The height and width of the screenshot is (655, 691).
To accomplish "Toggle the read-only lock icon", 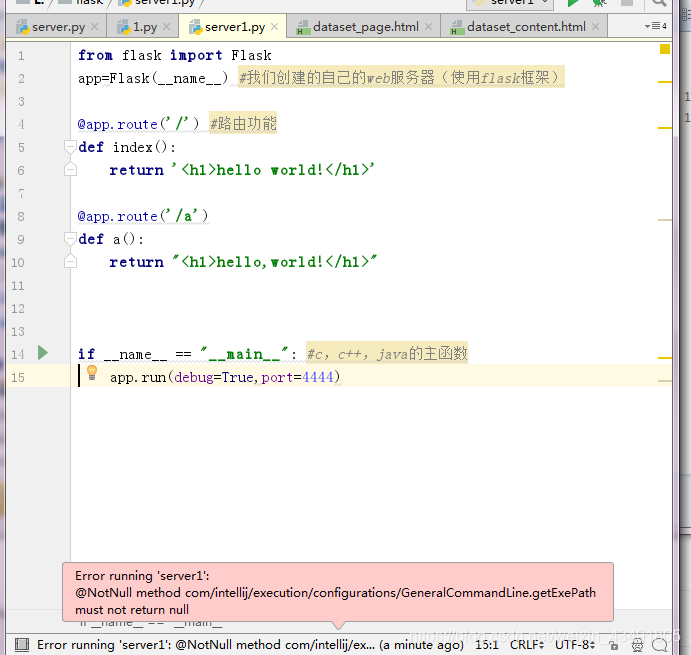I will point(613,646).
